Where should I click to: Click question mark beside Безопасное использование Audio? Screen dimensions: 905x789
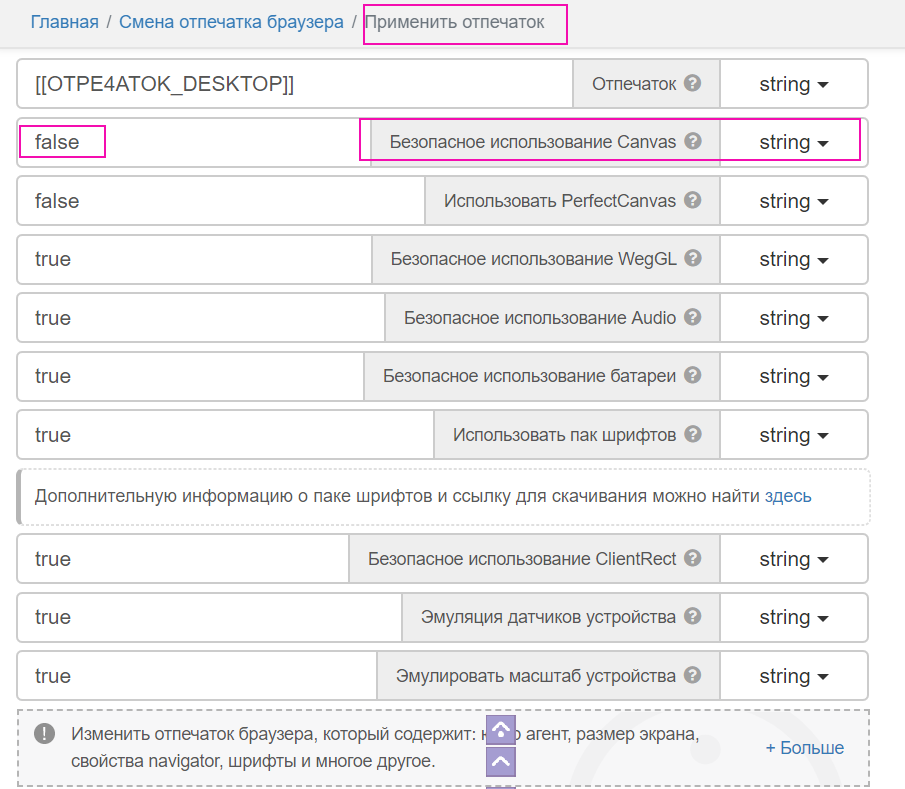[x=693, y=318]
